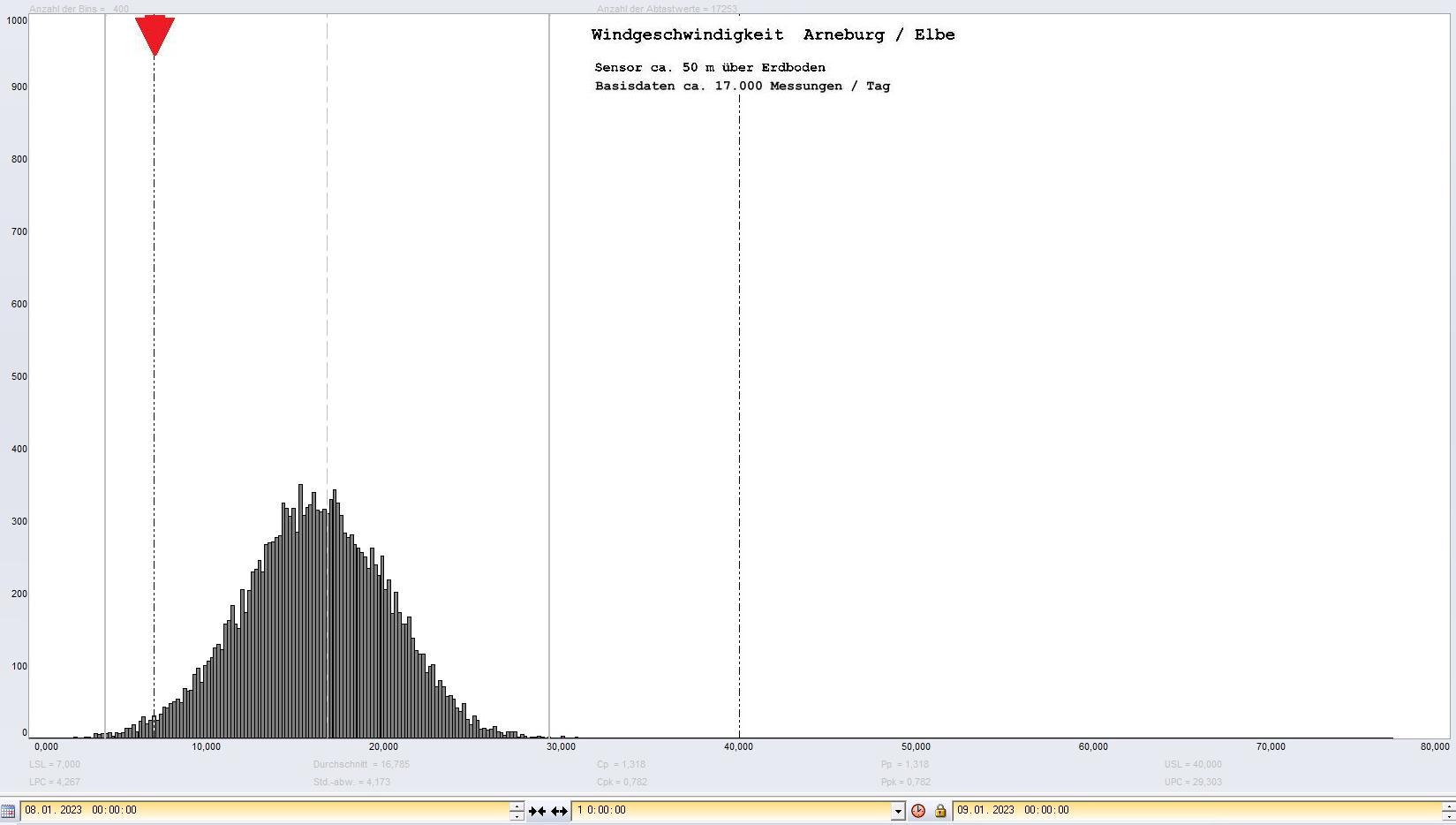Click end date field 09.01.2023
The width and height of the screenshot is (1456, 825).
click(1192, 810)
